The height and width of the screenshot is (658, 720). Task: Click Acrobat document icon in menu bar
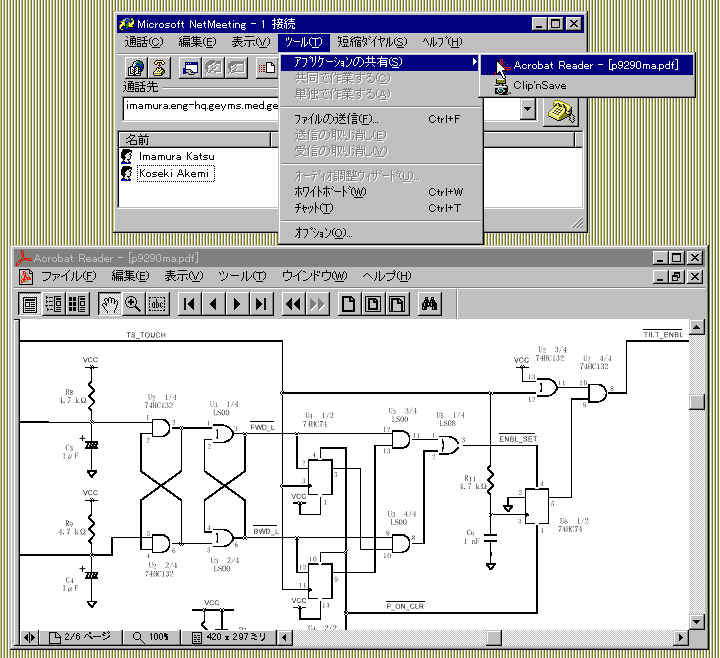(26, 277)
